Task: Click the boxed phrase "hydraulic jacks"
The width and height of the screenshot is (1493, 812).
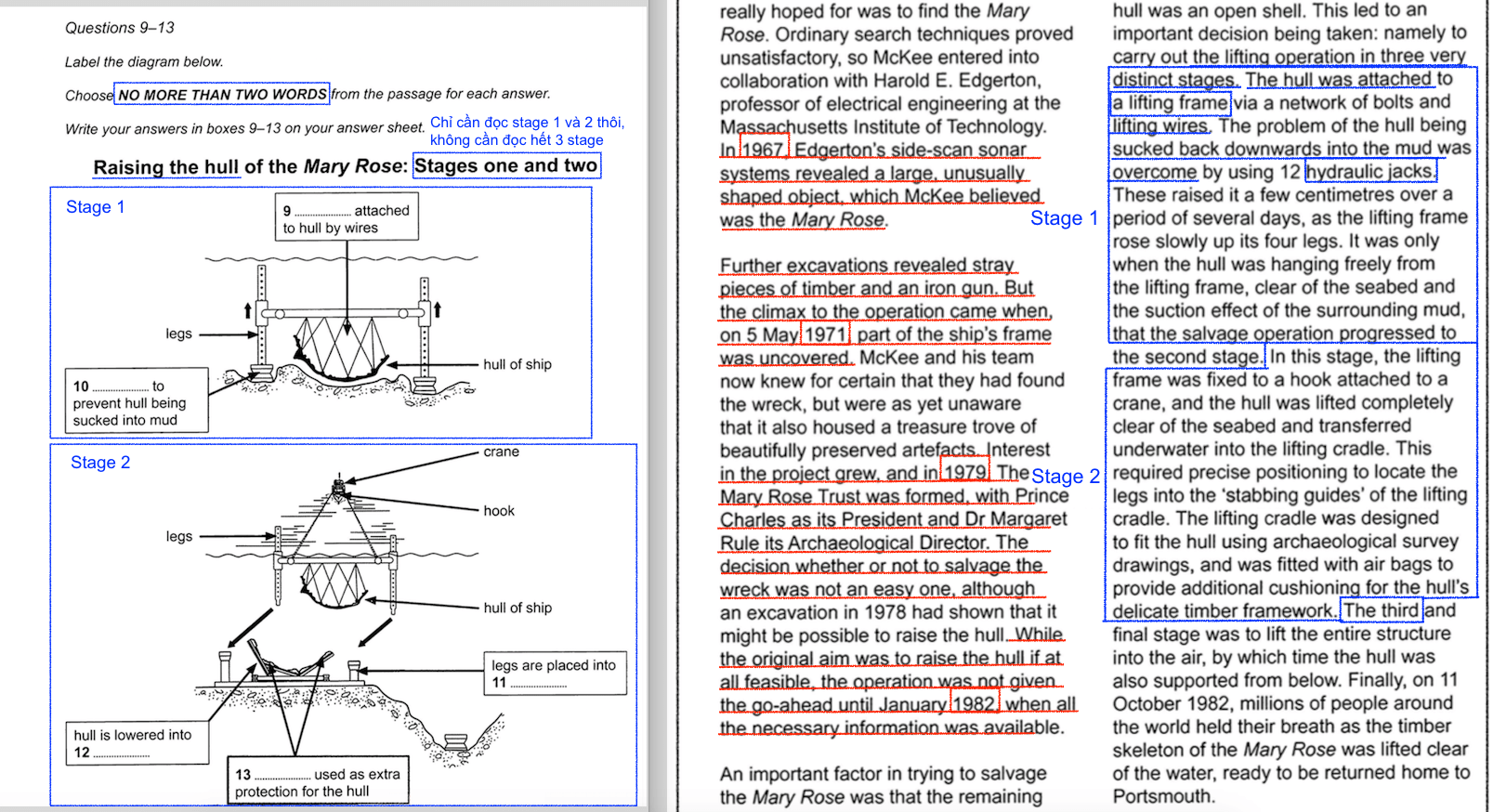Action: point(1369,172)
